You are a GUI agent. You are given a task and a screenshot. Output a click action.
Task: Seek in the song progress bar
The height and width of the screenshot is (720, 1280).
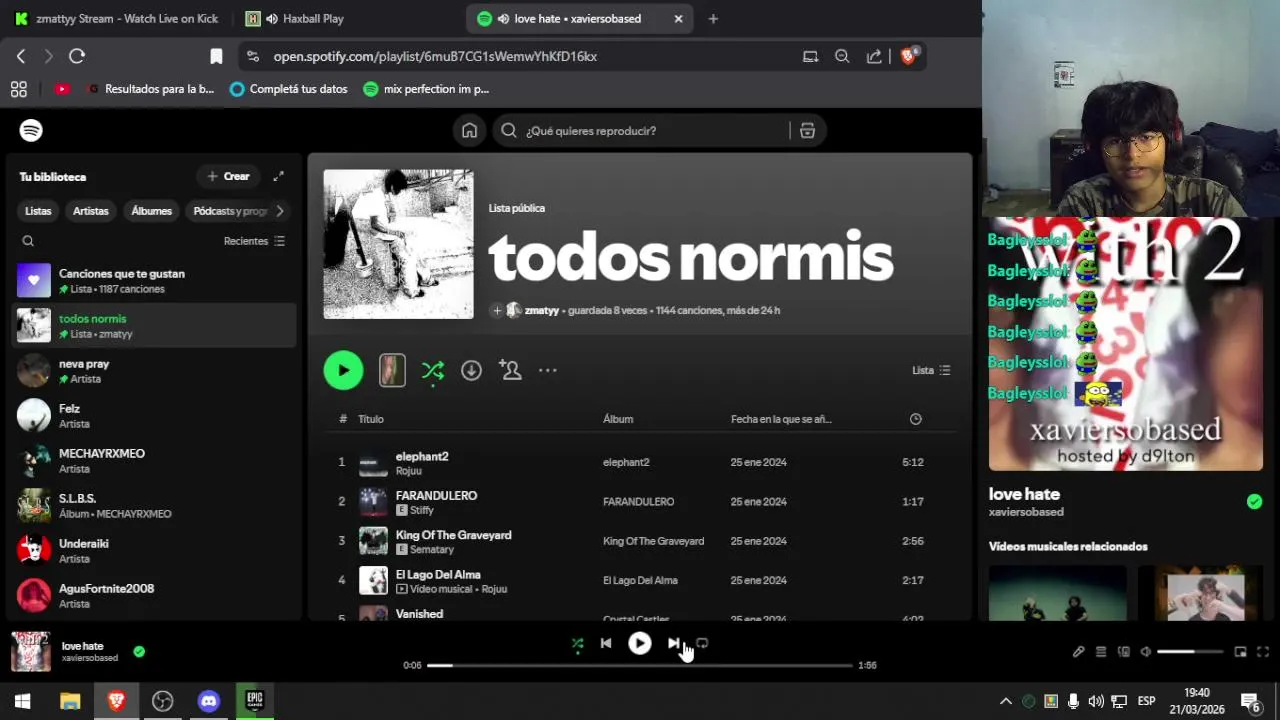[x=640, y=665]
